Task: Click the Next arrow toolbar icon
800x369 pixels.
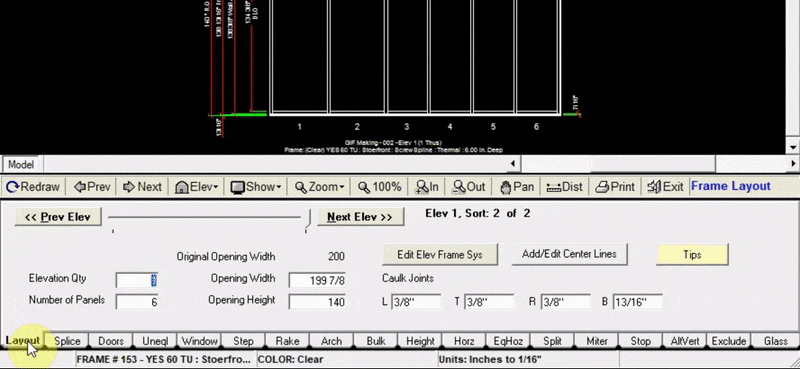Action: pyautogui.click(x=129, y=187)
